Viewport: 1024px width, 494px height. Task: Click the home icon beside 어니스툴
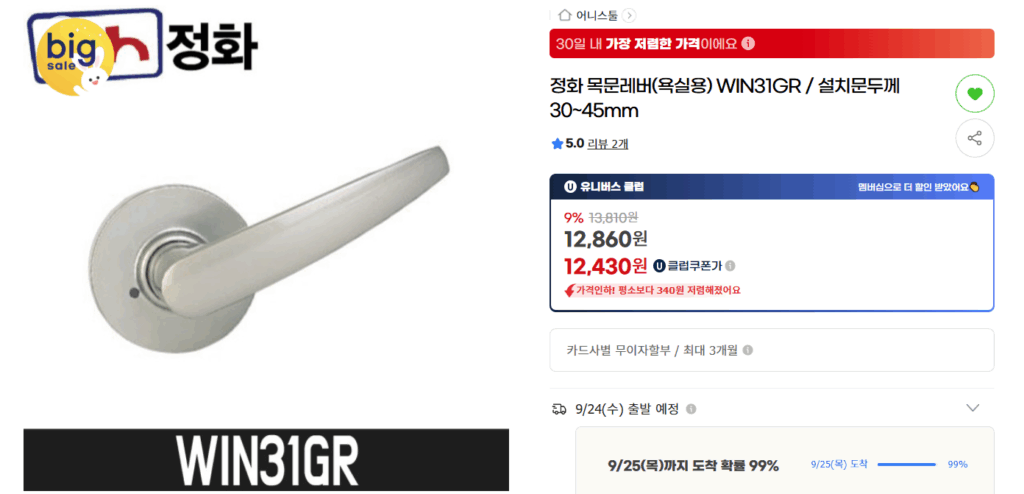pyautogui.click(x=565, y=15)
